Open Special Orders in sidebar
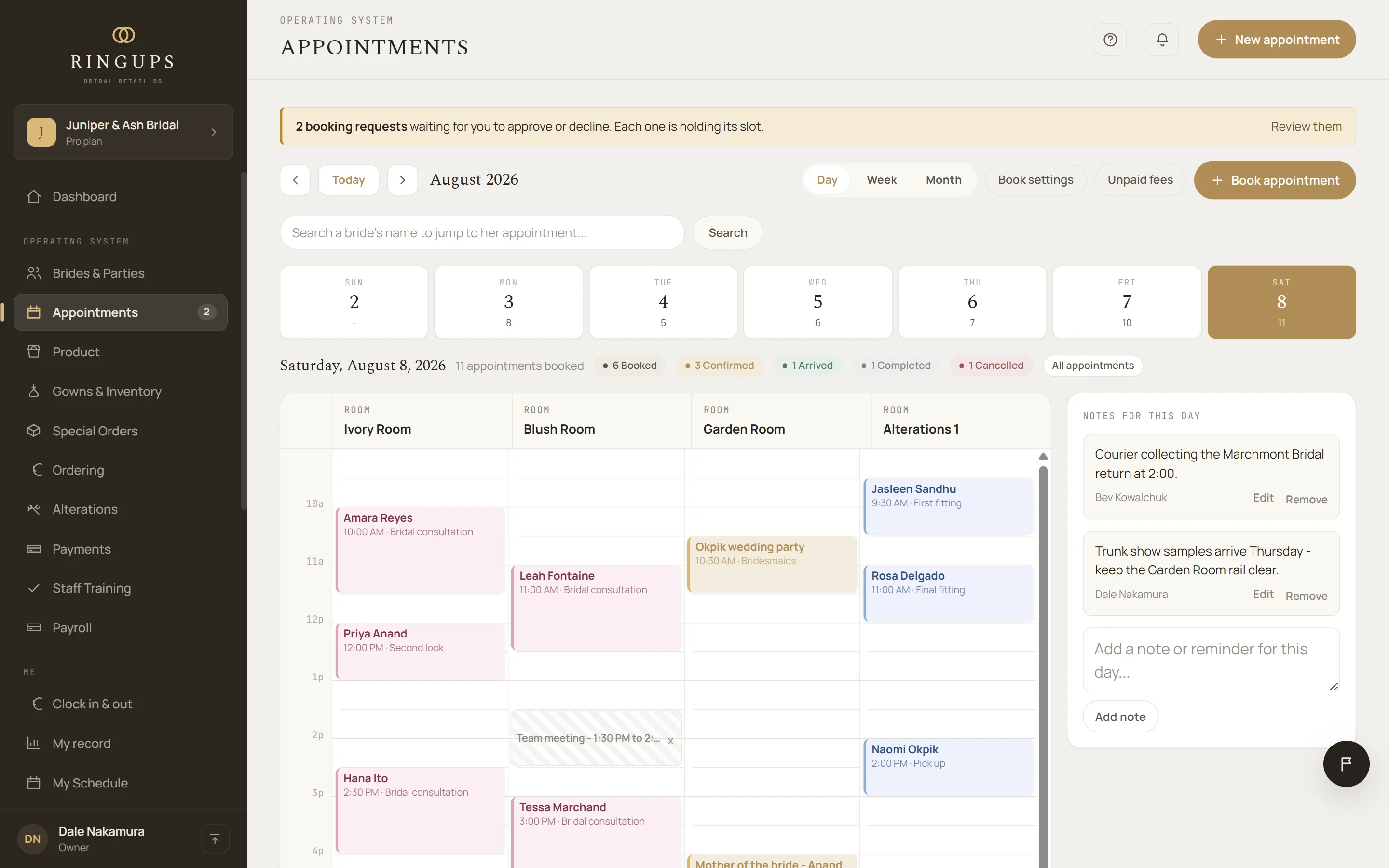This screenshot has width=1389, height=868. click(x=121, y=431)
